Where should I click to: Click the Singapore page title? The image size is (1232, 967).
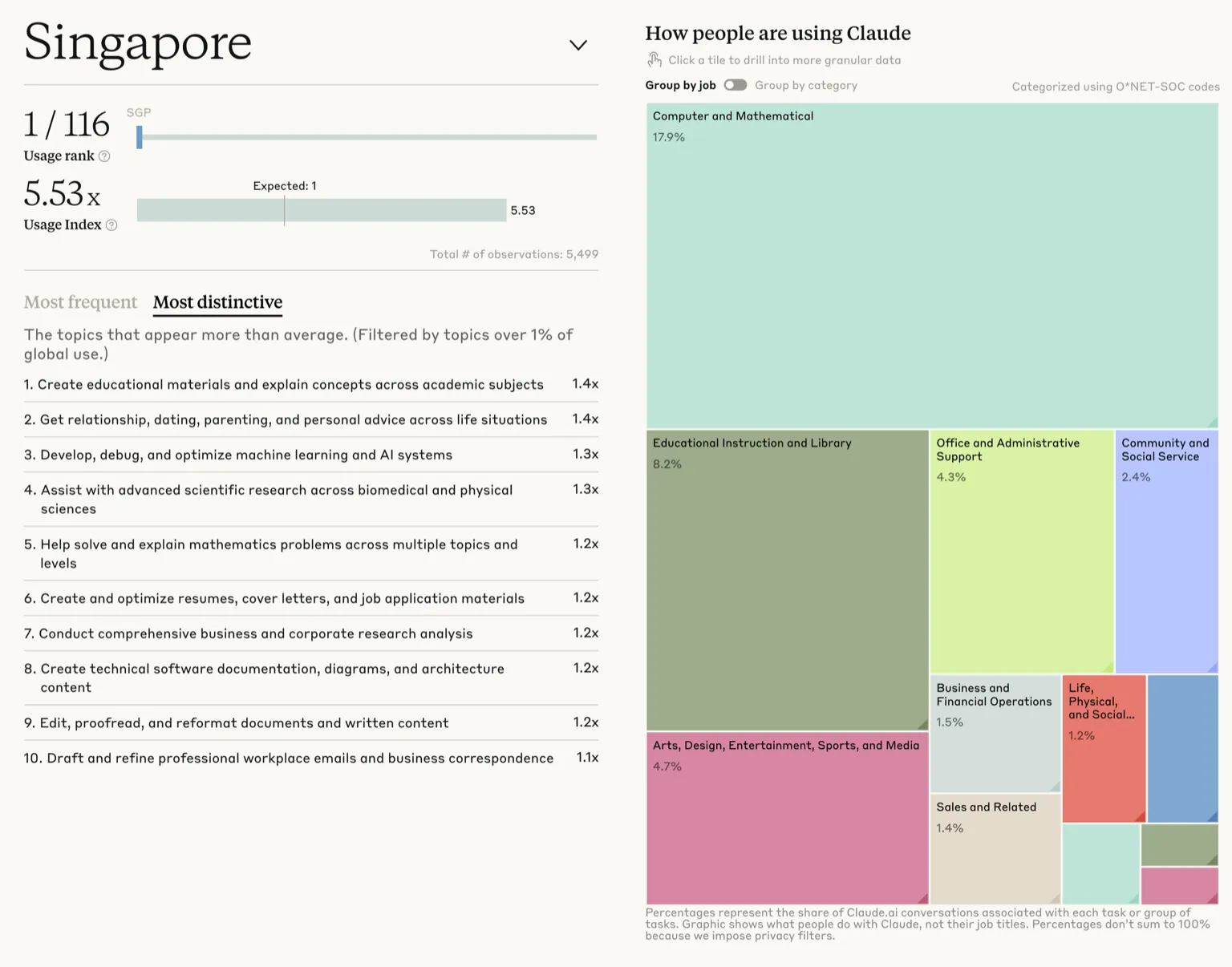(x=138, y=42)
